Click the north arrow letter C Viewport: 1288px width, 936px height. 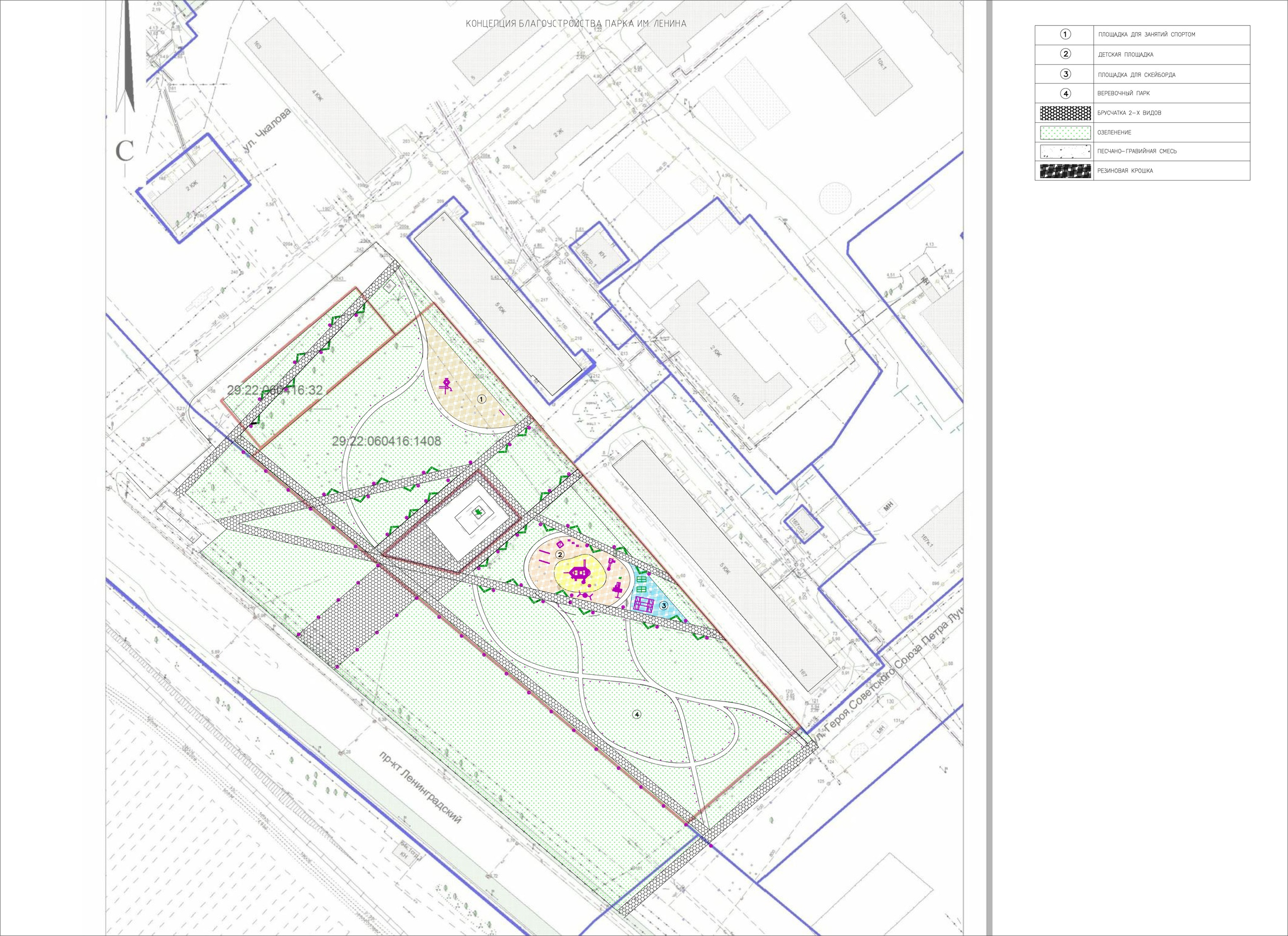124,150
